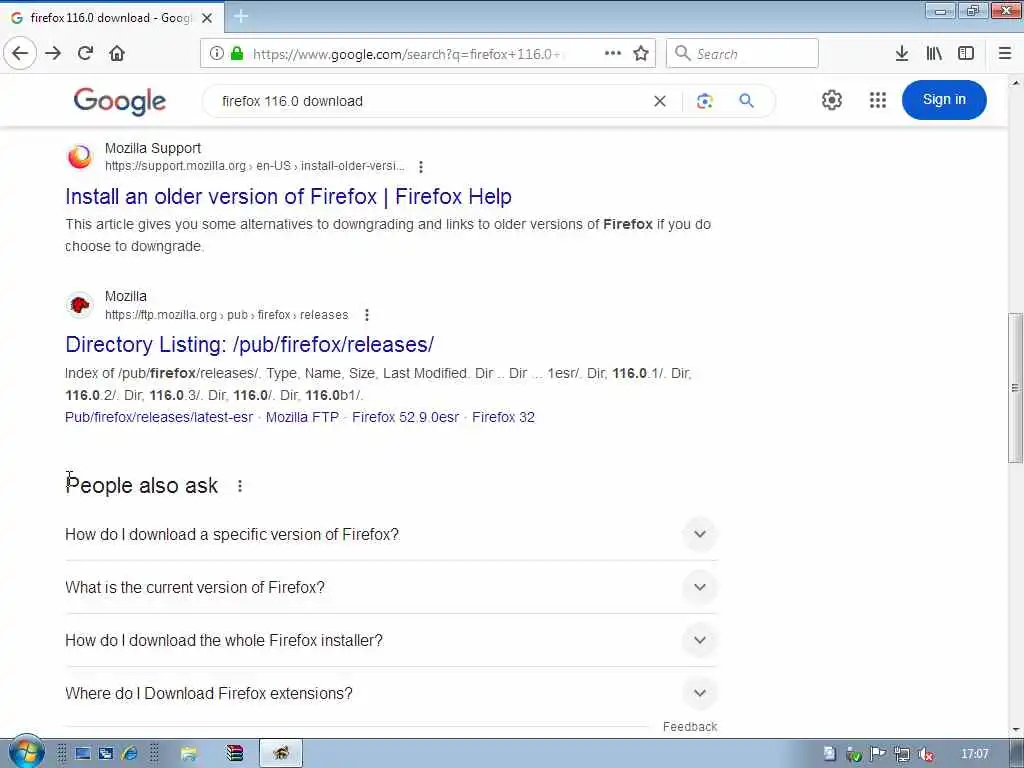
Task: Open a new tab with the plus button
Action: tap(240, 16)
